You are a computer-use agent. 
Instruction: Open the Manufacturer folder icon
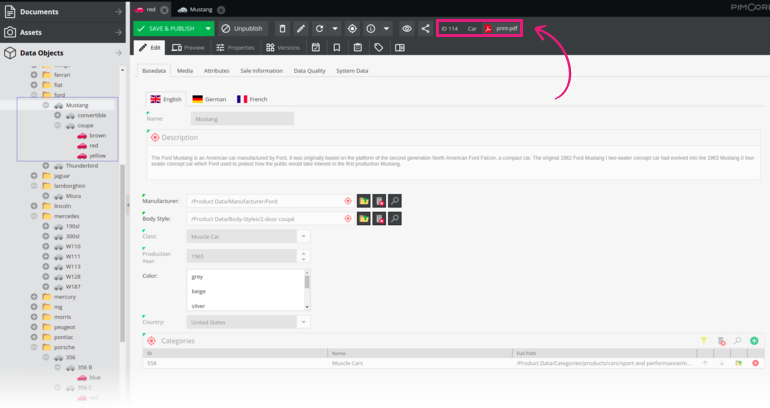click(363, 201)
